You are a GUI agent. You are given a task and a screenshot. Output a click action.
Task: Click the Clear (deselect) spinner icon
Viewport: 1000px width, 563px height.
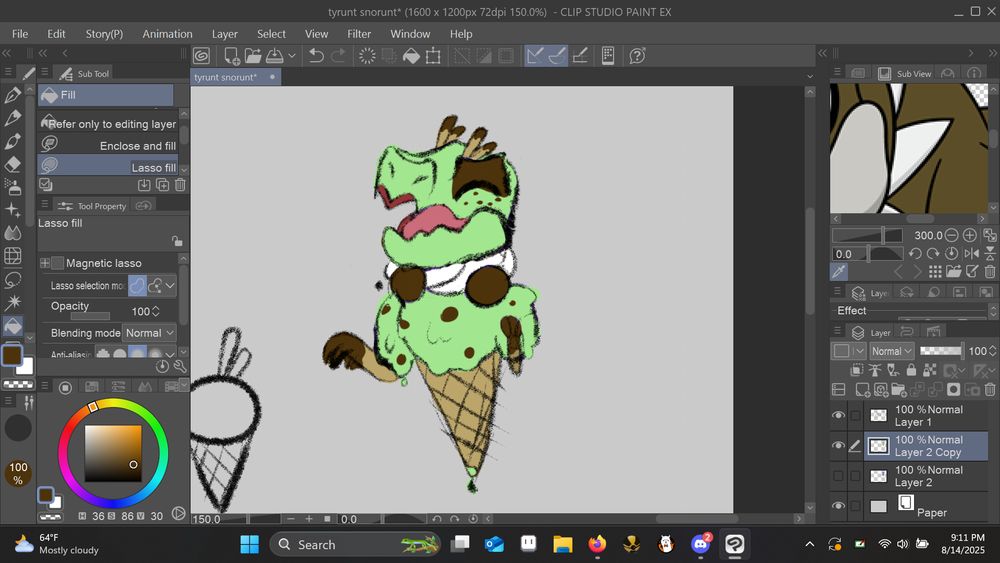pyautogui.click(x=367, y=56)
